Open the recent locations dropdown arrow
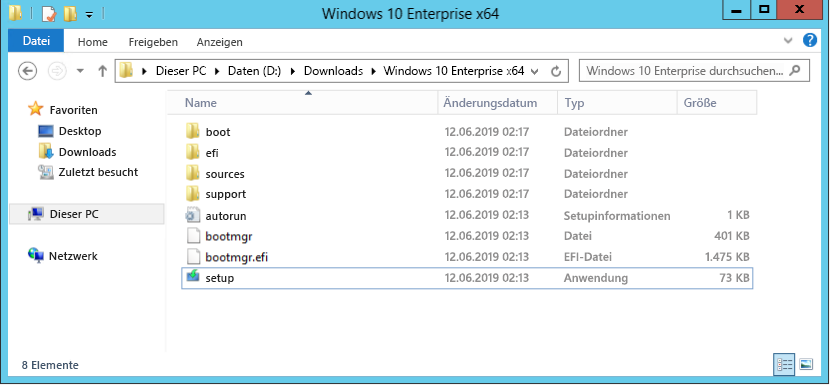 80,71
